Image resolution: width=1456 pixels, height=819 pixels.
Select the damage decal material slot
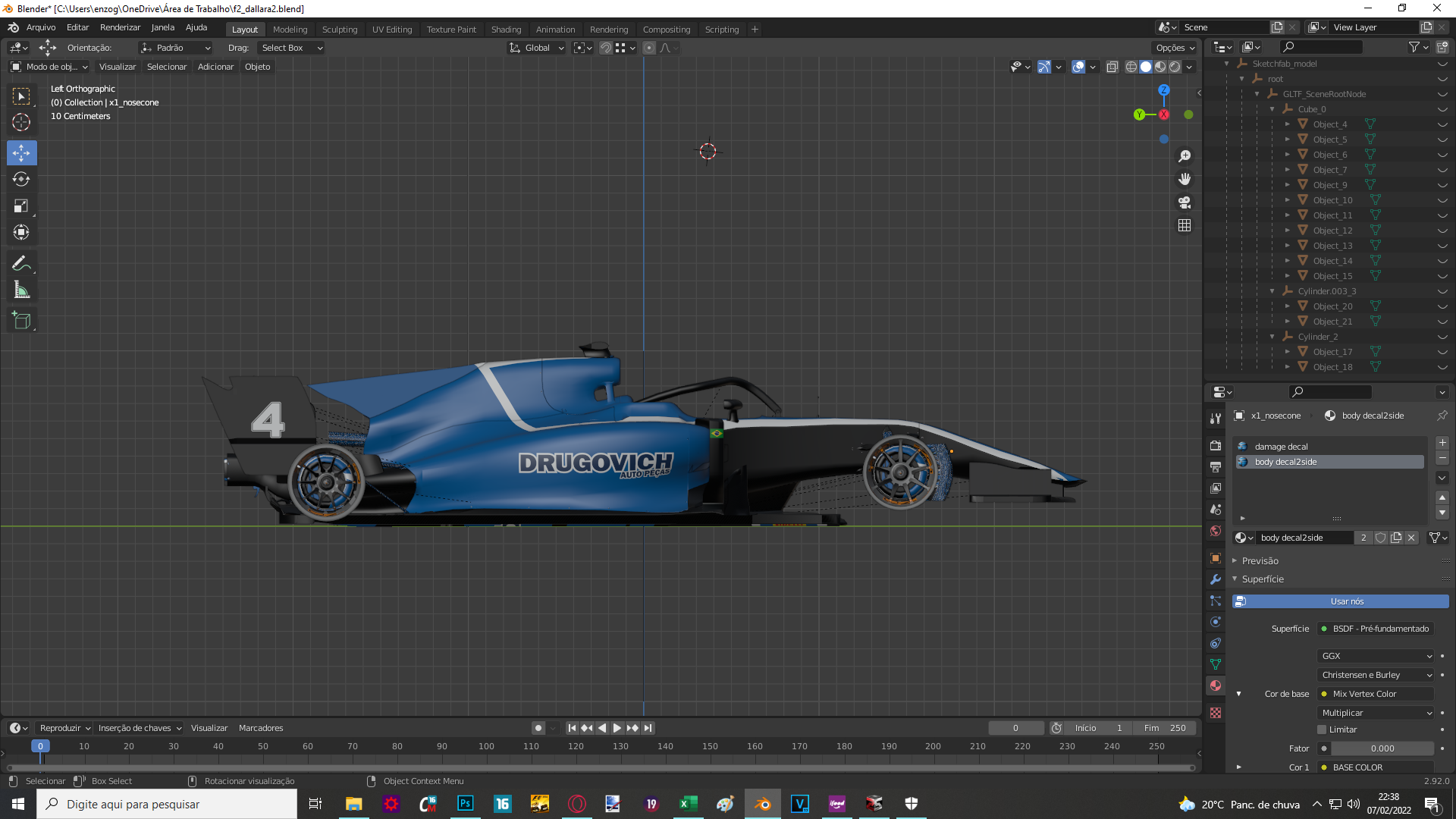pos(1330,447)
